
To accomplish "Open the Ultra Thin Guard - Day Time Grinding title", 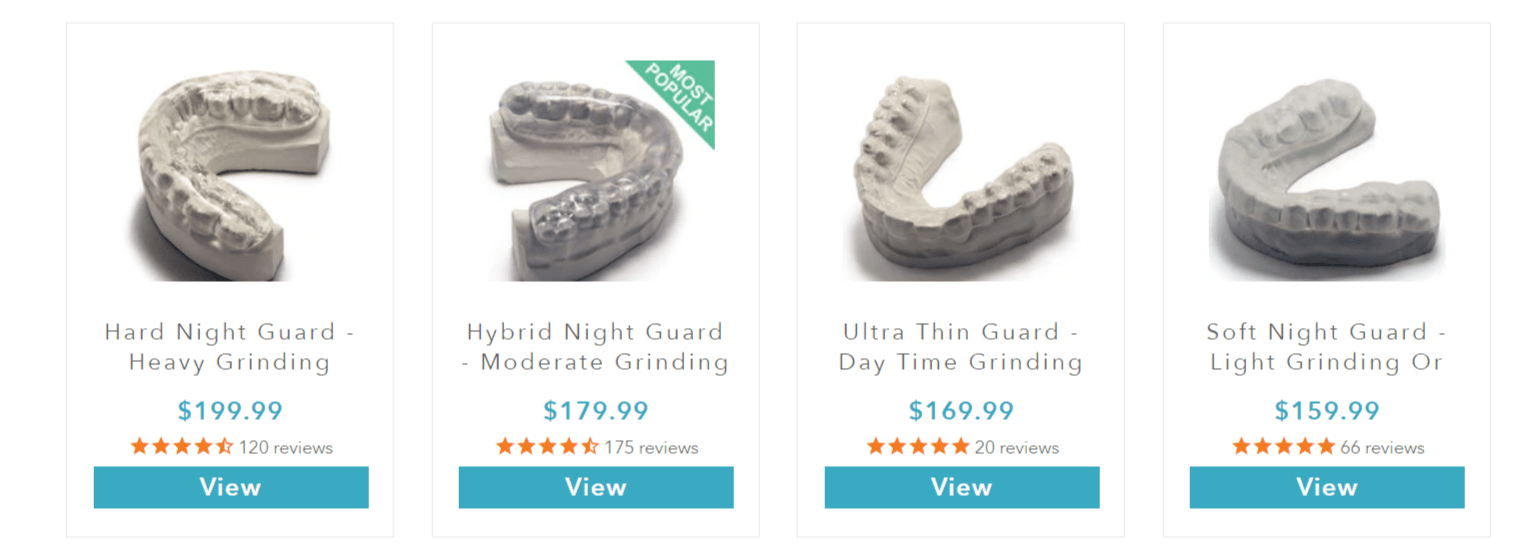I will 961,347.
